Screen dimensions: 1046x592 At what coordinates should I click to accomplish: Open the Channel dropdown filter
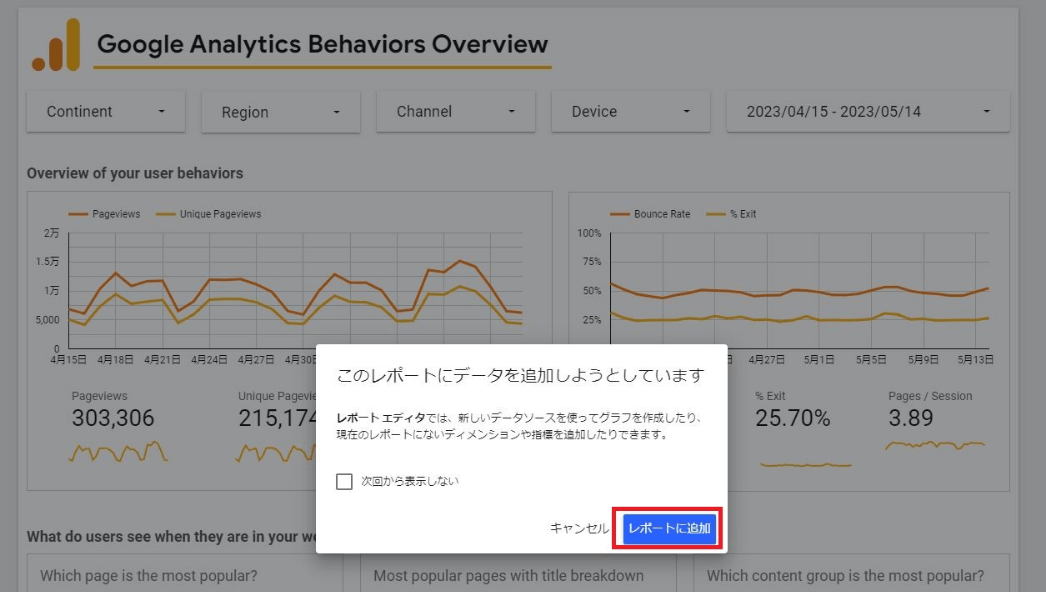tap(456, 111)
